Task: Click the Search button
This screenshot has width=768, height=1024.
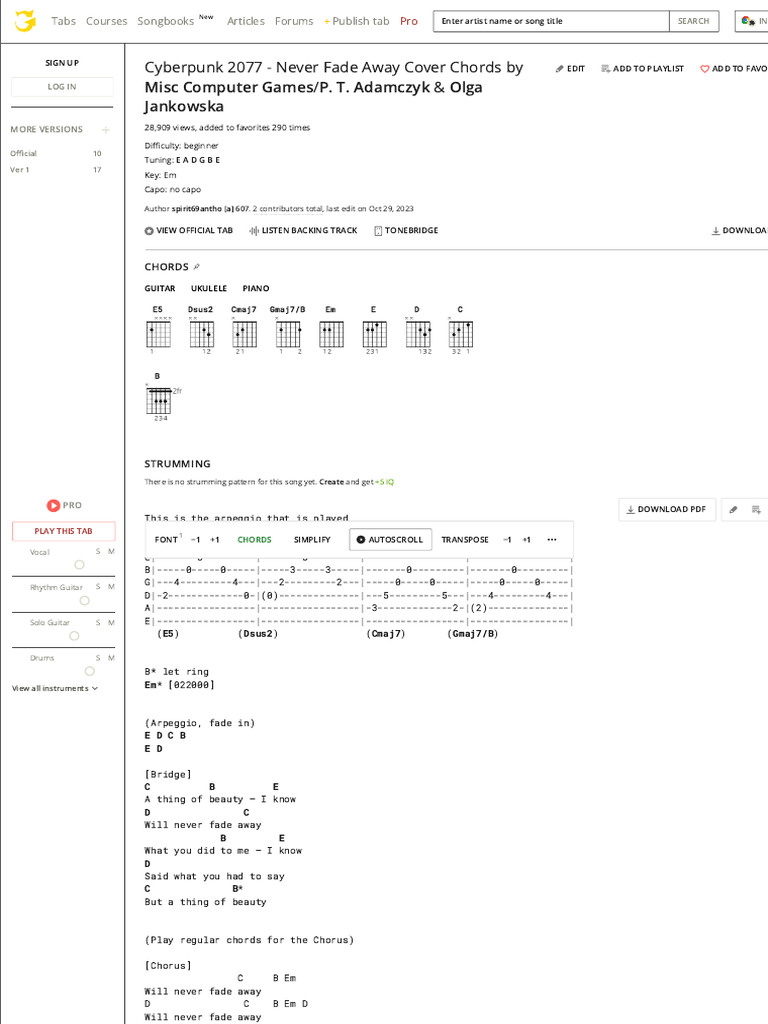Action: pyautogui.click(x=694, y=21)
